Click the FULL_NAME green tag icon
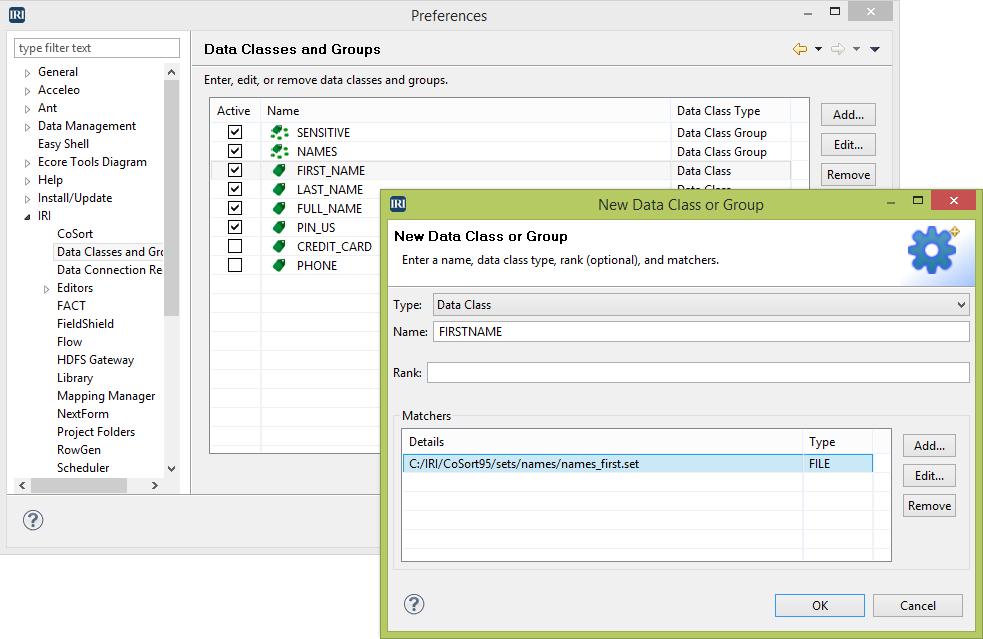 [280, 208]
